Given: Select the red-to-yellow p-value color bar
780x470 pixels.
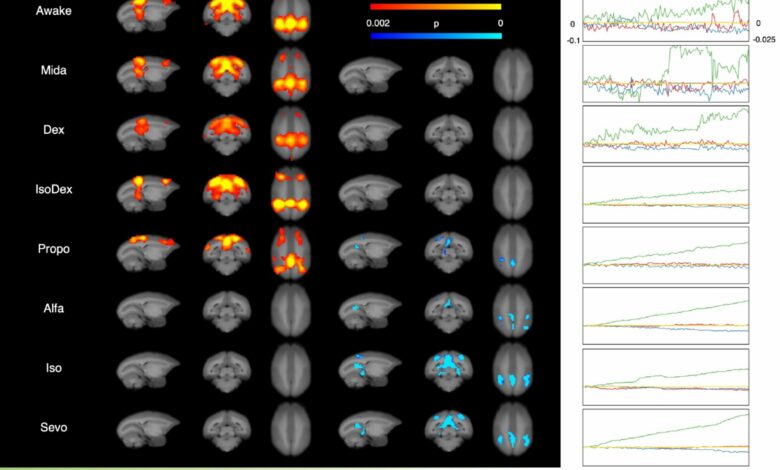Looking at the screenshot, I should point(436,7).
